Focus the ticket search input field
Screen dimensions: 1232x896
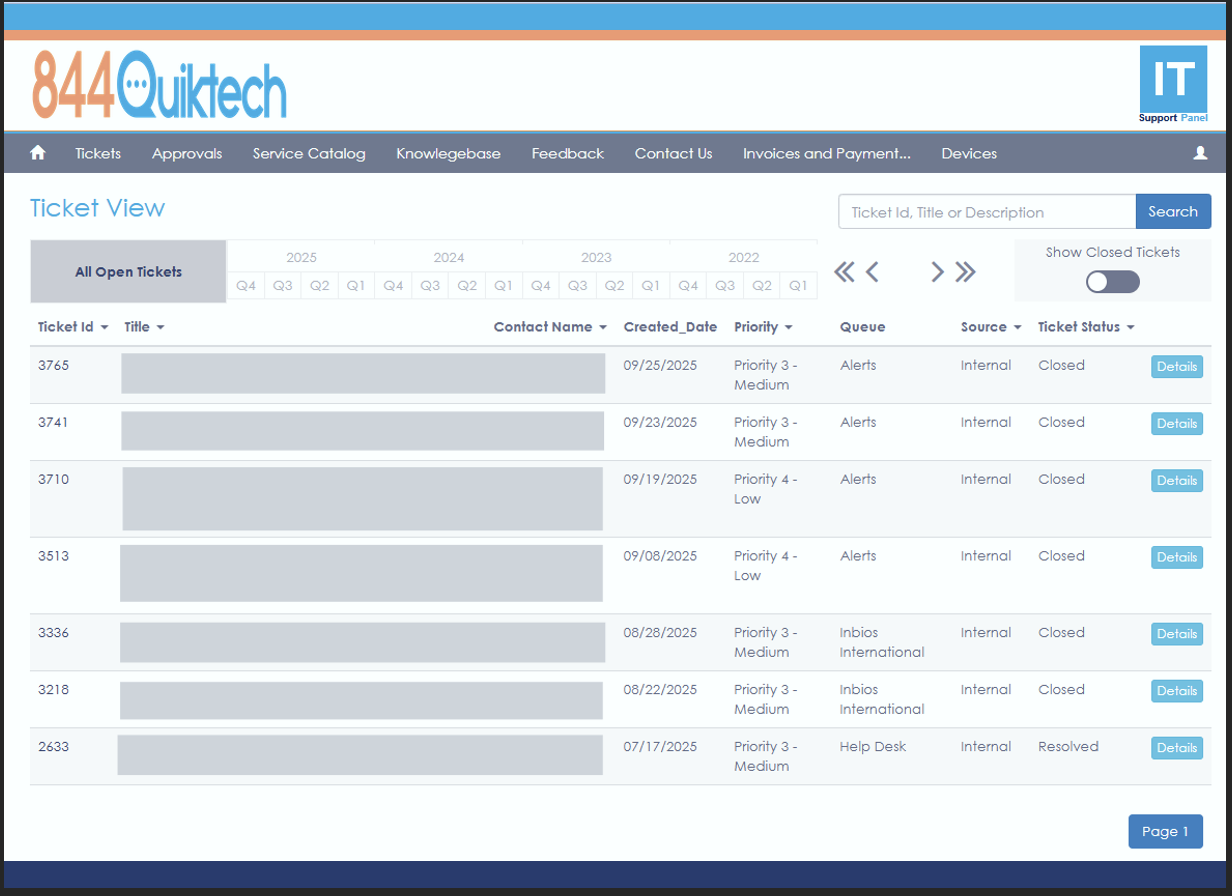click(x=986, y=212)
